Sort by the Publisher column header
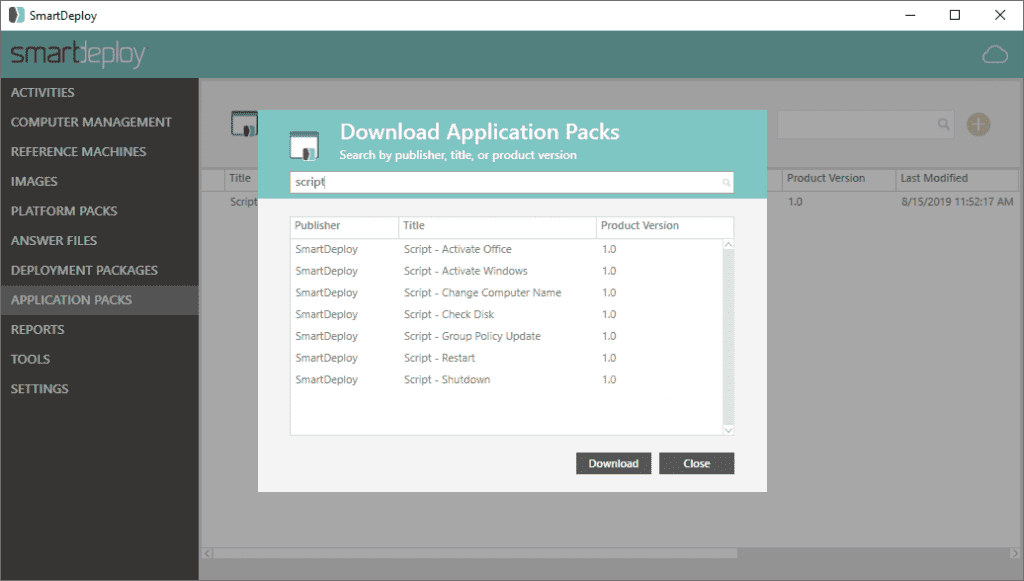The height and width of the screenshot is (581, 1024). click(x=344, y=226)
